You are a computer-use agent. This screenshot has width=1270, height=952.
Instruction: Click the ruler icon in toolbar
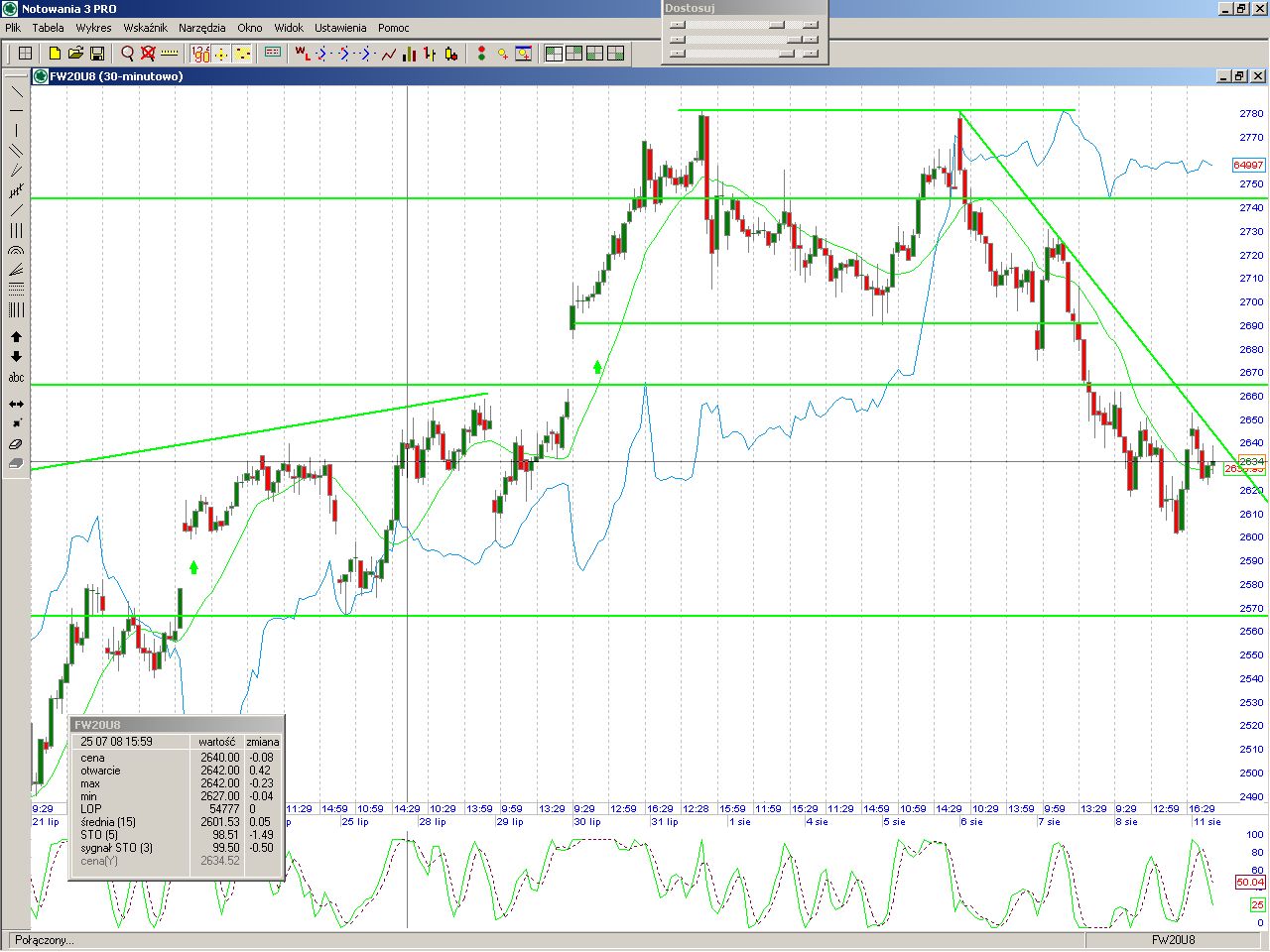(x=169, y=54)
